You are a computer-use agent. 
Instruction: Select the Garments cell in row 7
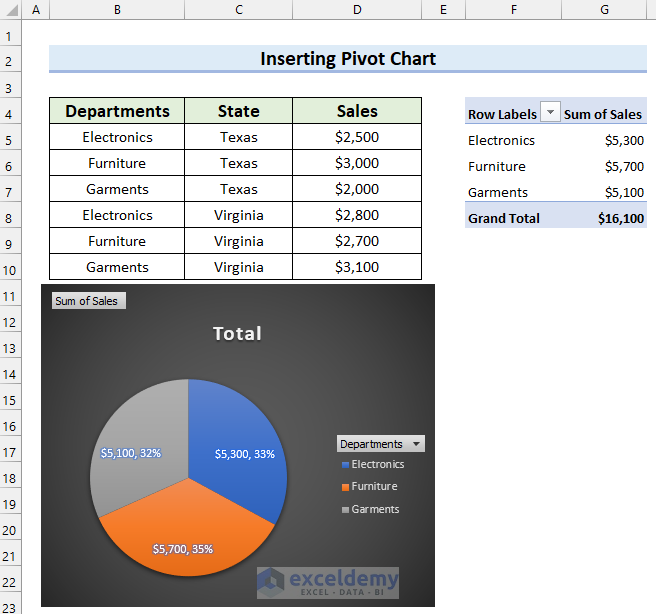(x=117, y=189)
